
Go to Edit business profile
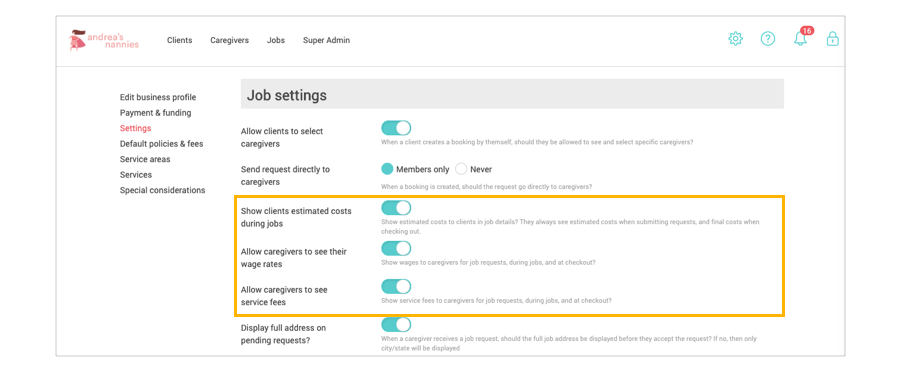(158, 97)
